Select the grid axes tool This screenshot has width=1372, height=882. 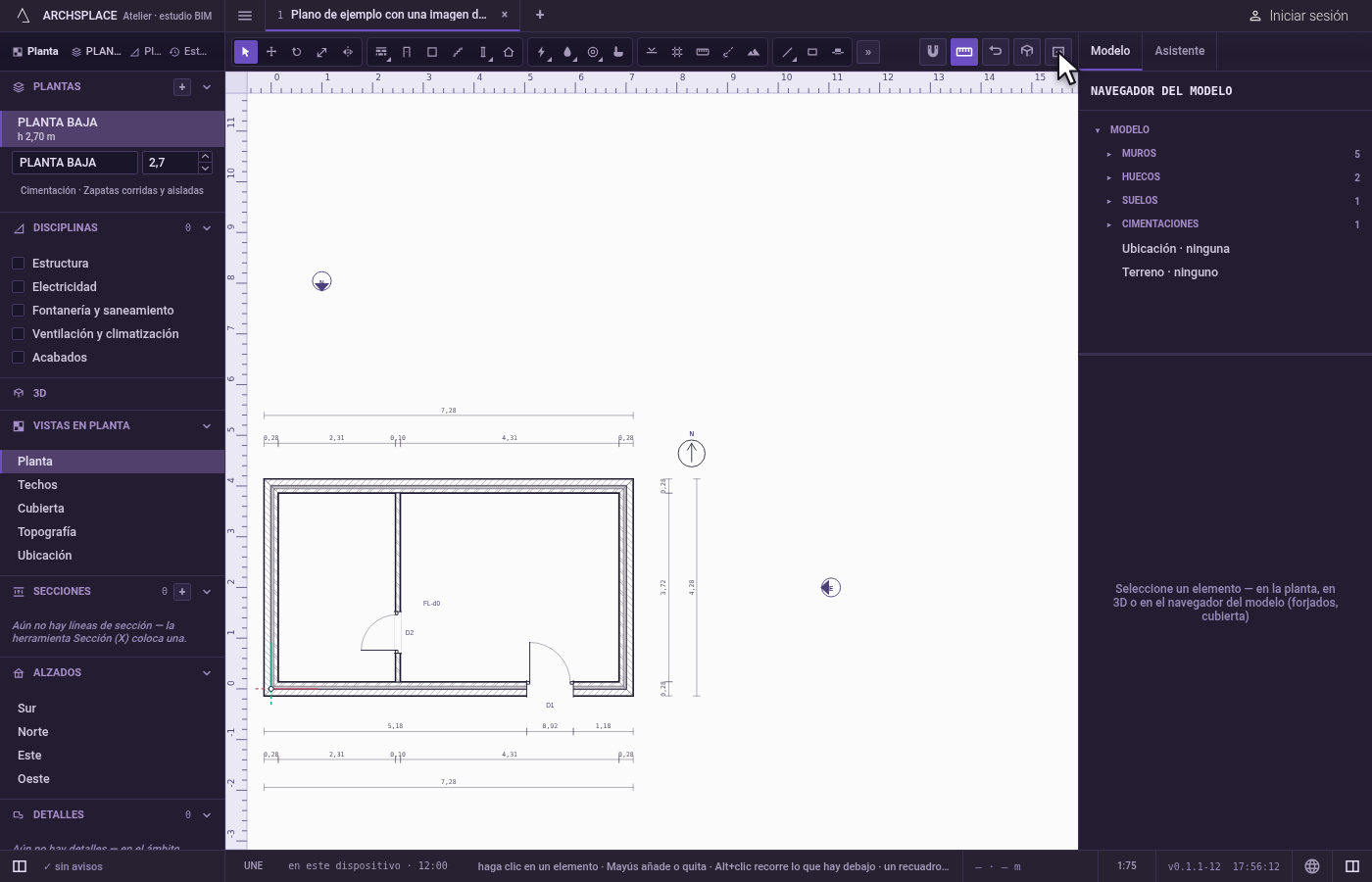(x=677, y=52)
